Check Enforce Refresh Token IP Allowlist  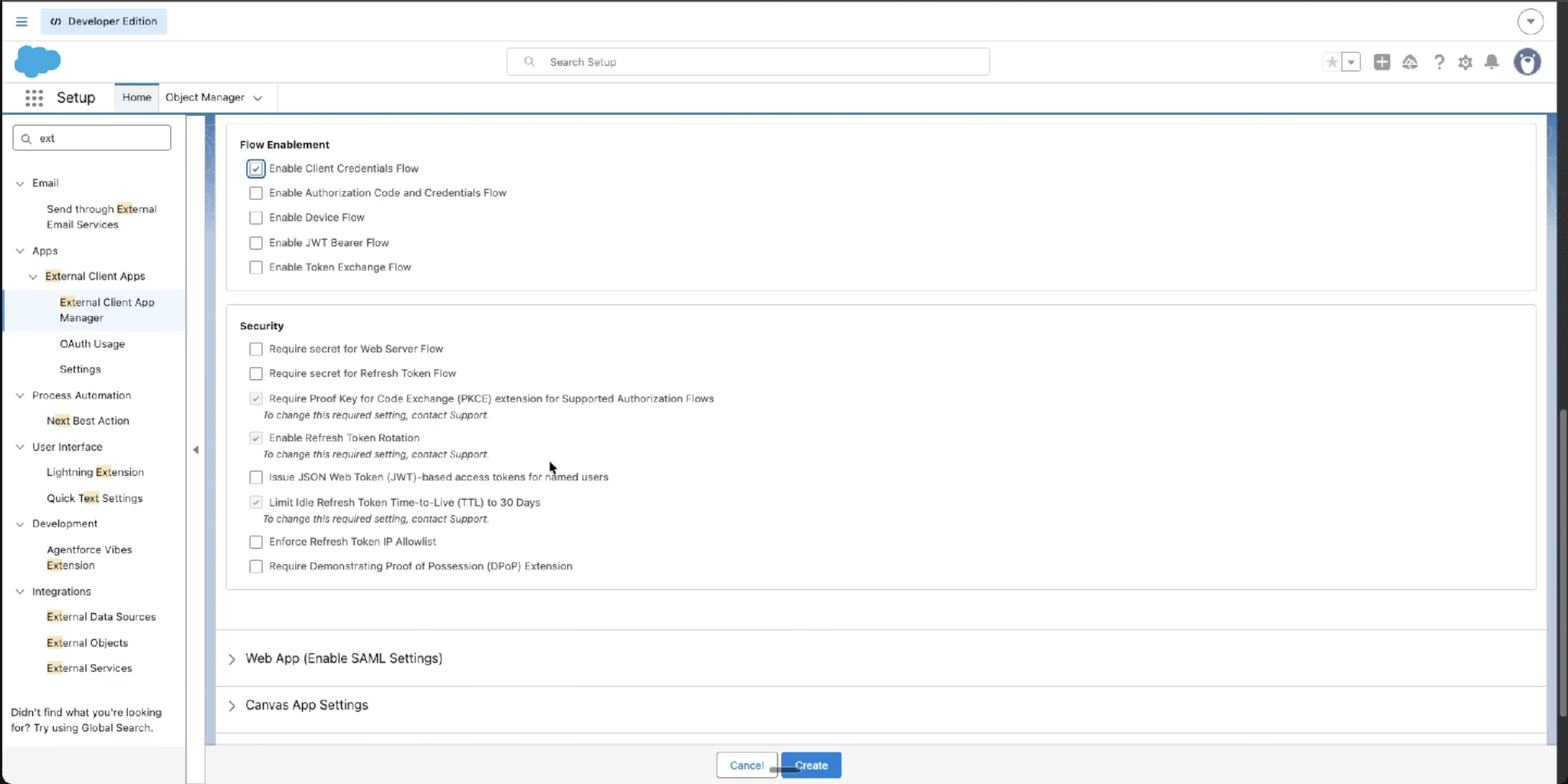tap(256, 542)
